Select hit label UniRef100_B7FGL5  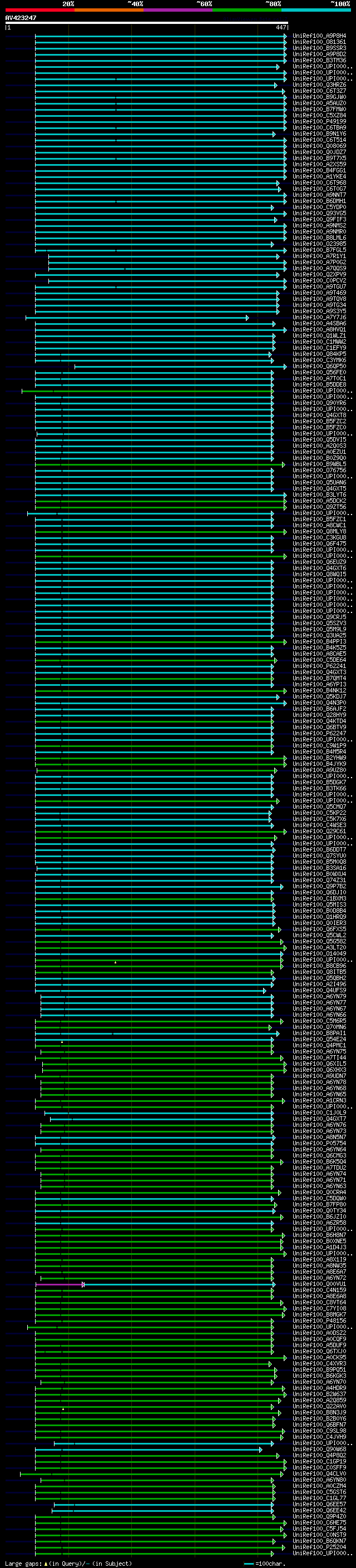point(319,250)
